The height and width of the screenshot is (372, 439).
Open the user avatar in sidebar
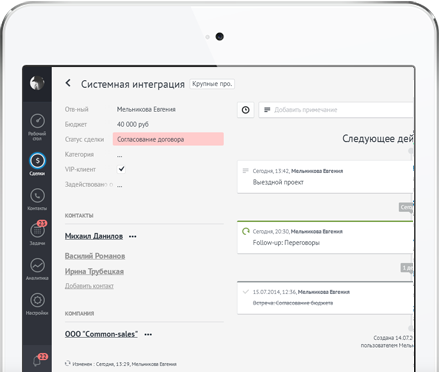pyautogui.click(x=37, y=83)
